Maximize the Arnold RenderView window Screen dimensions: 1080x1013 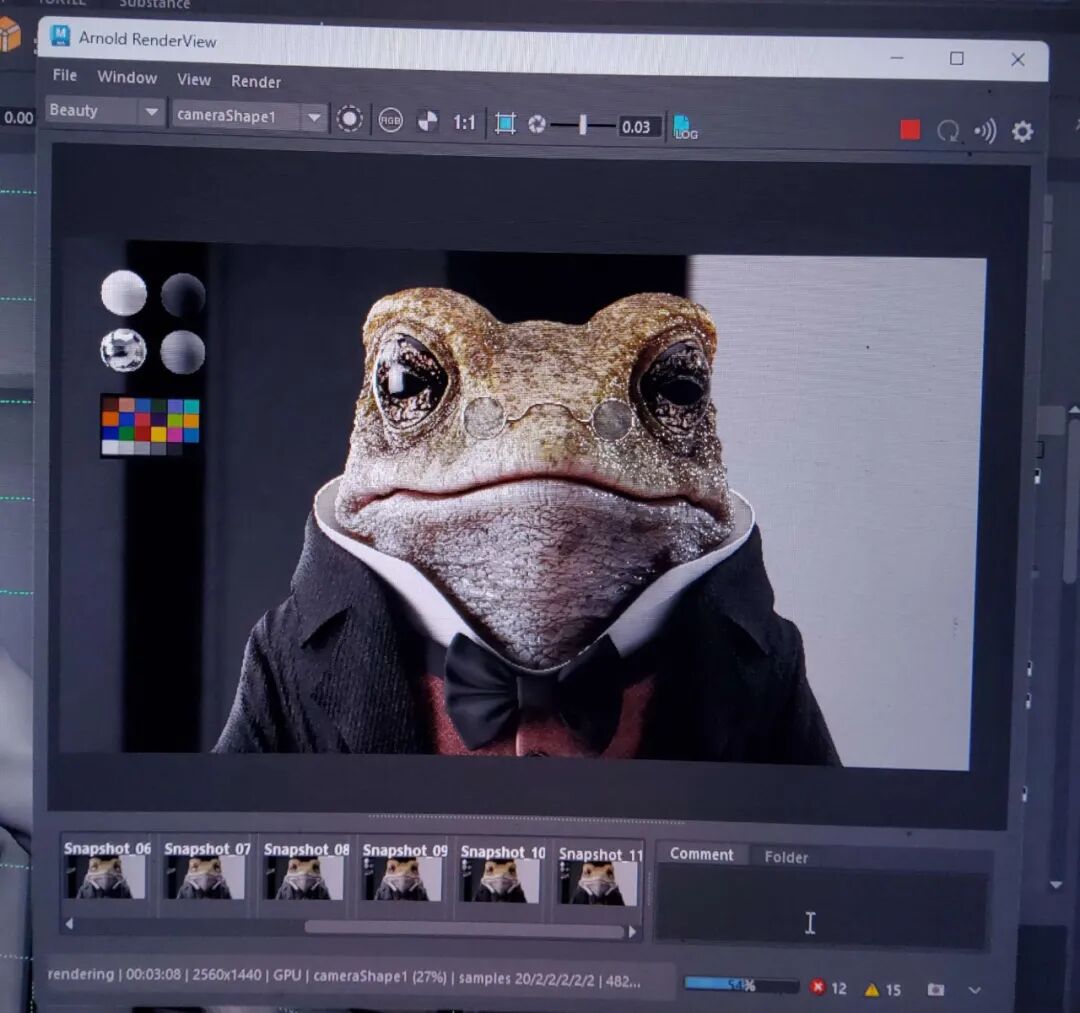957,59
